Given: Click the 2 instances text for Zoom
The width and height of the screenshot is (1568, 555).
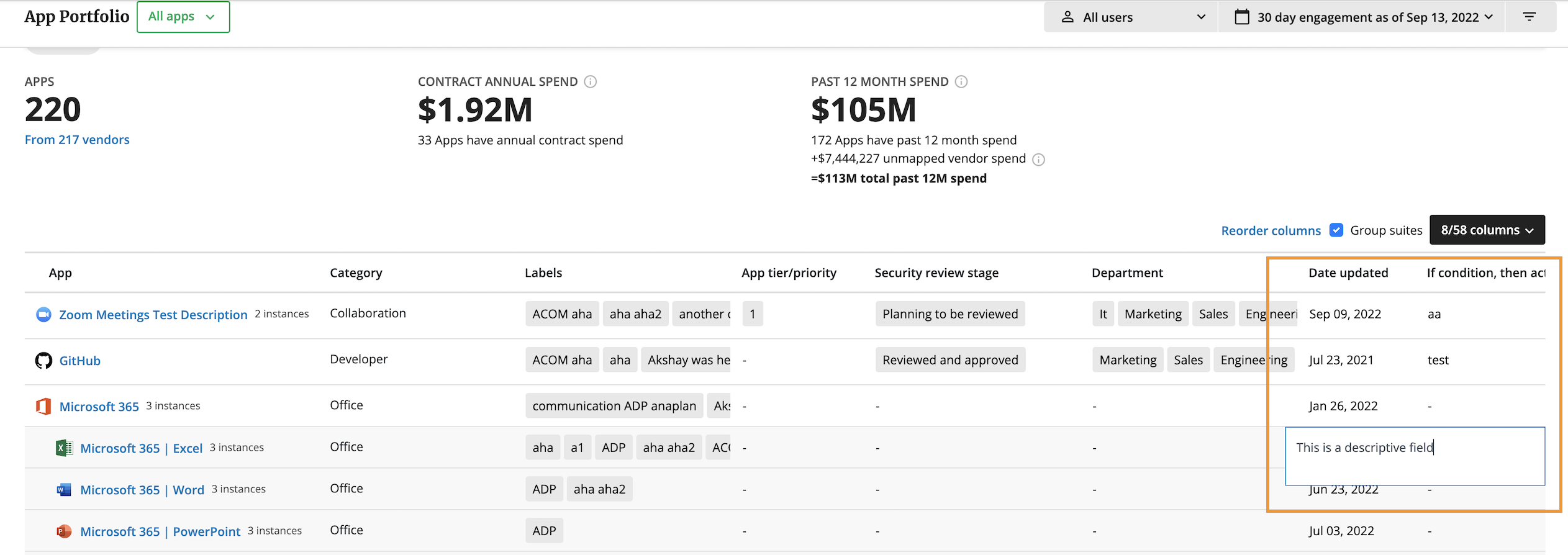Looking at the screenshot, I should click(282, 314).
